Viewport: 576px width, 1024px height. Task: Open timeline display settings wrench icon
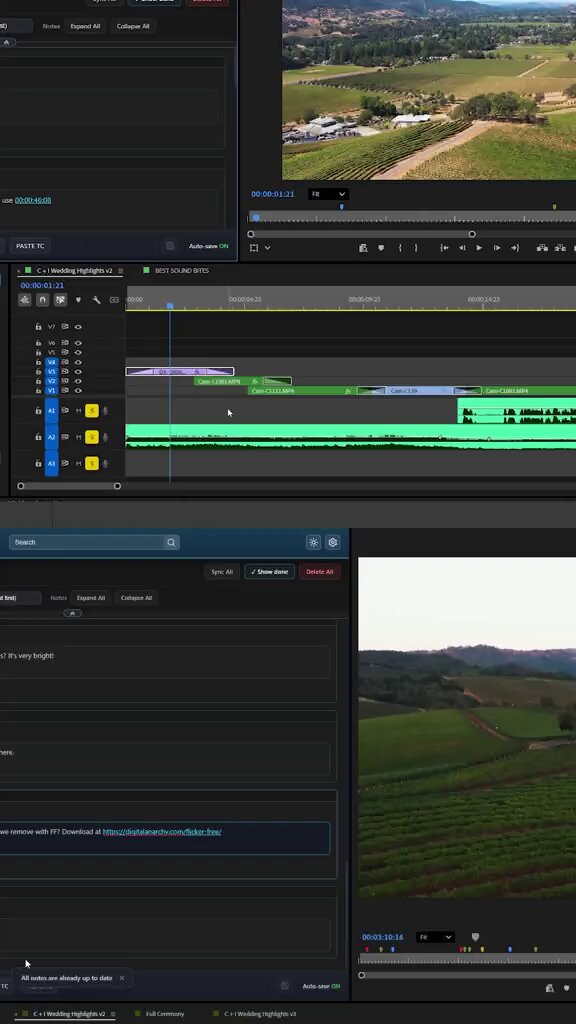pyautogui.click(x=96, y=300)
